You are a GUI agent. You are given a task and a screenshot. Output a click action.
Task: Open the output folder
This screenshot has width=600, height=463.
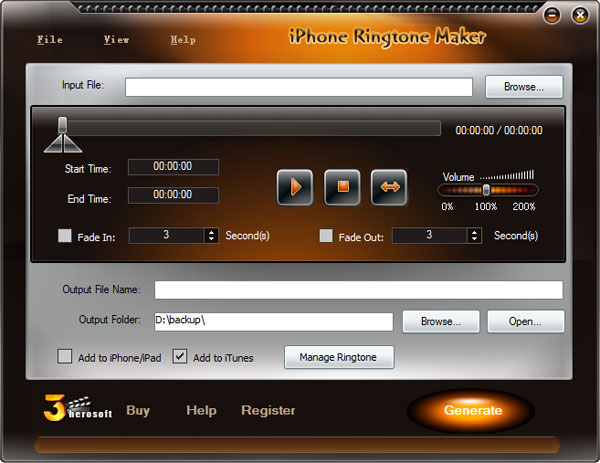(x=525, y=321)
